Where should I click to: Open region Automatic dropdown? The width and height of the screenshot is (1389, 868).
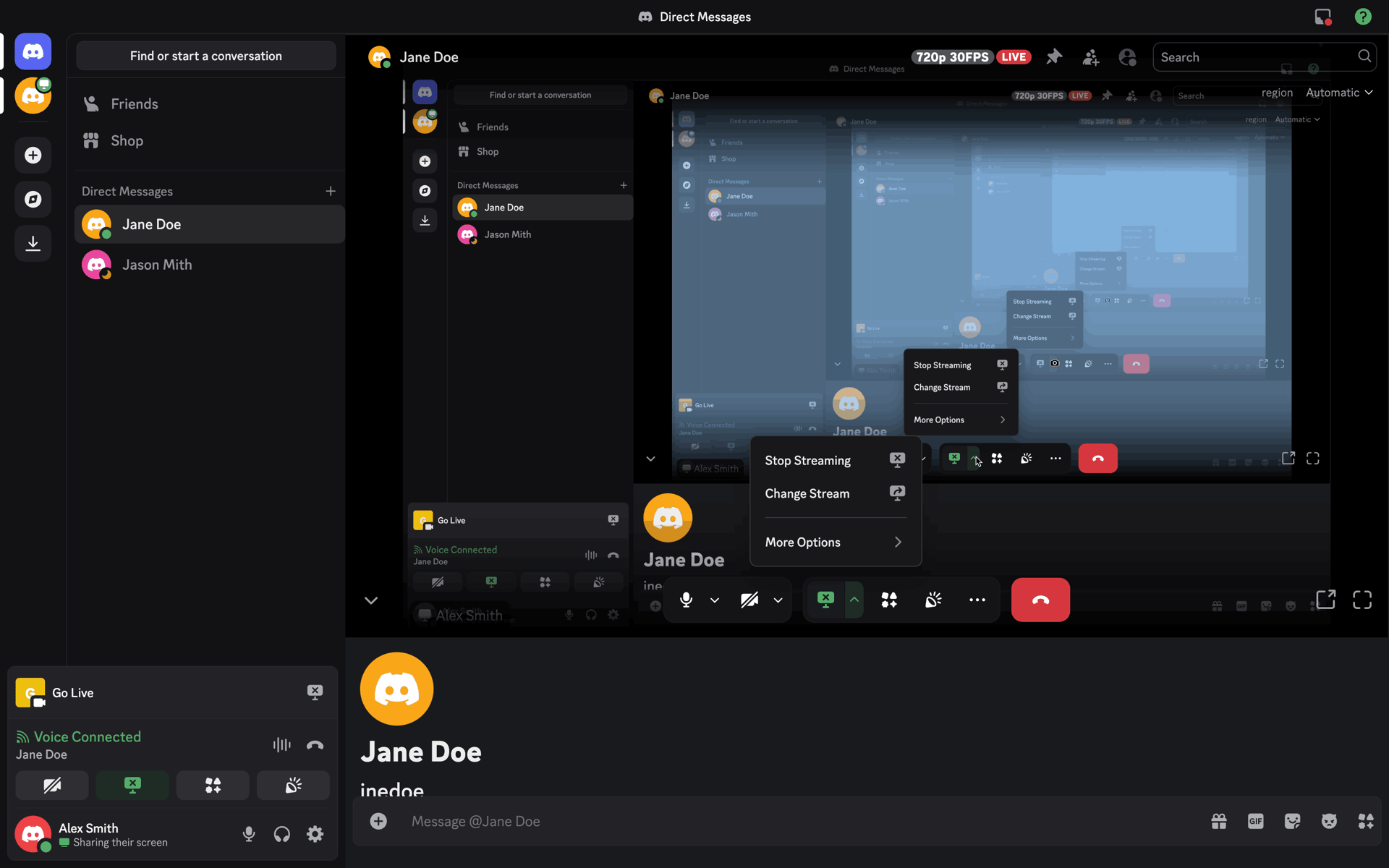(x=1339, y=93)
